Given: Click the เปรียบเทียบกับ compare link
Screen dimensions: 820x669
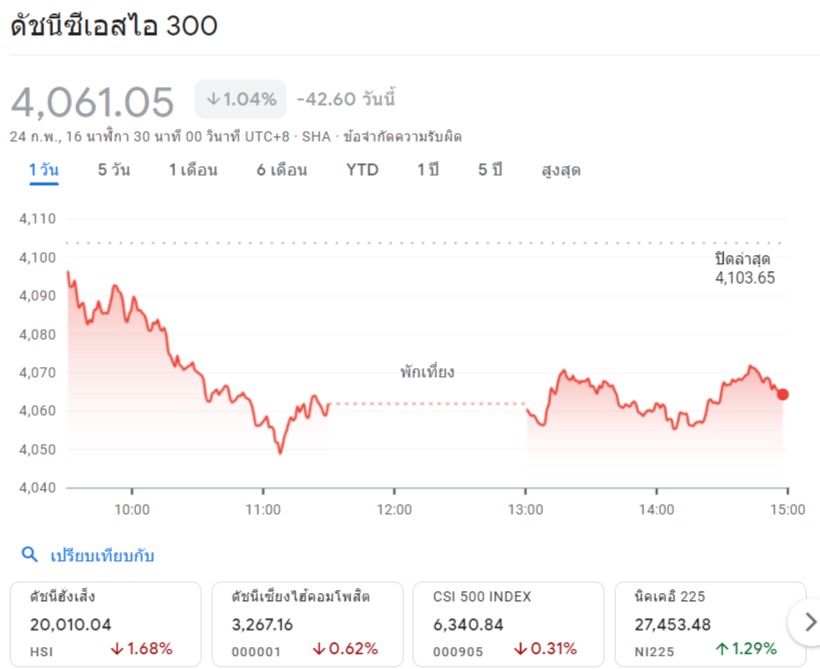Looking at the screenshot, I should coord(102,555).
